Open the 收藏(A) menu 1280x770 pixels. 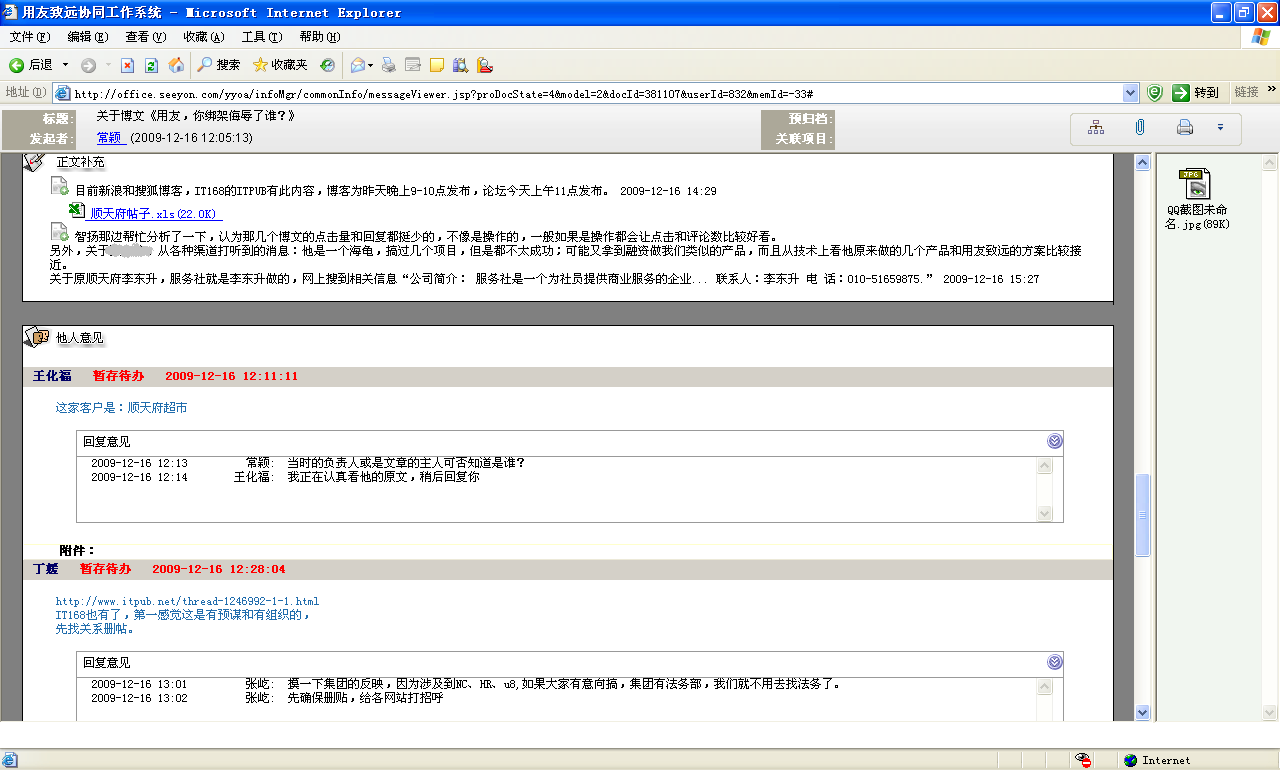pos(204,37)
